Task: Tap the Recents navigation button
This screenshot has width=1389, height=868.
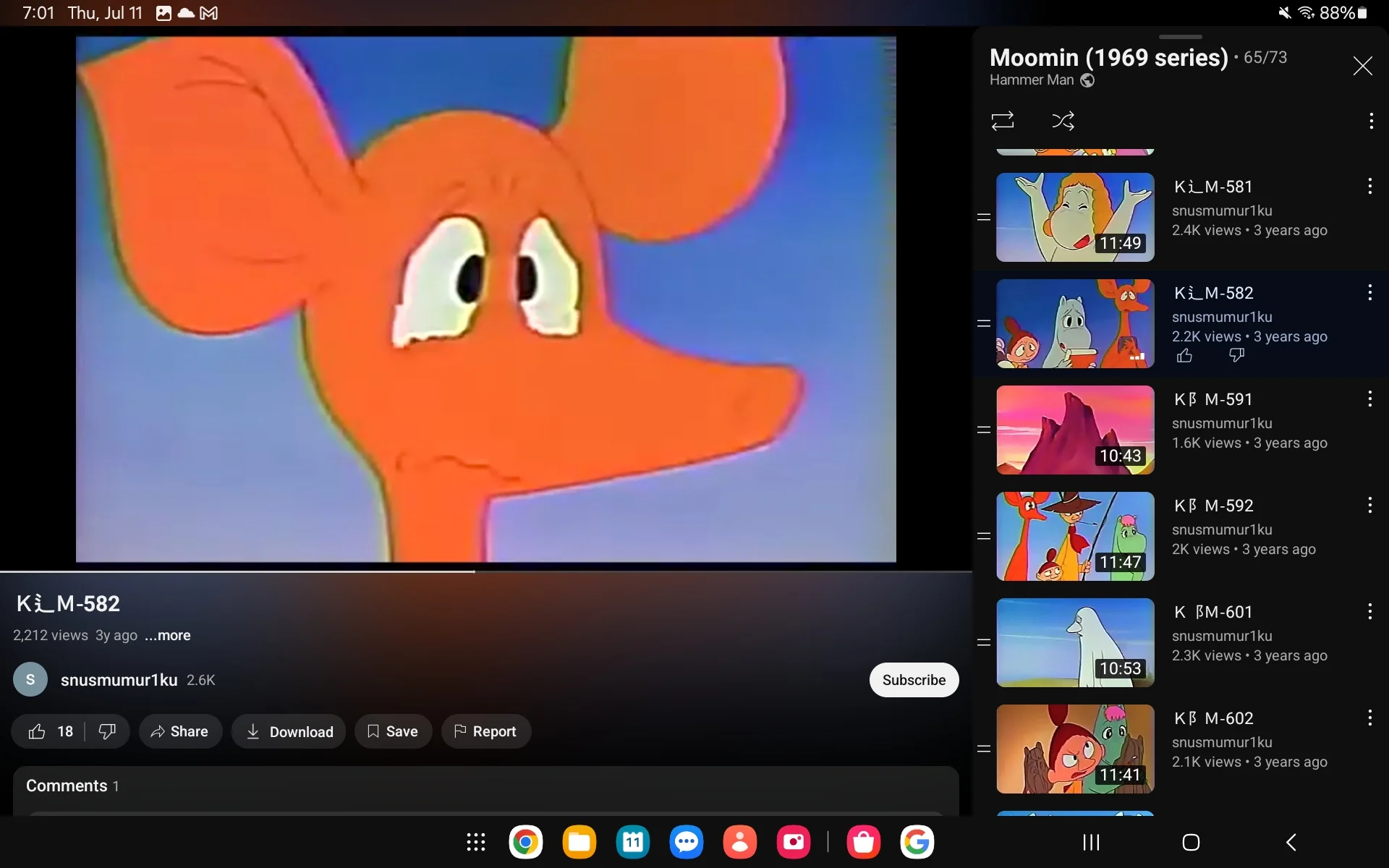Action: click(1091, 842)
